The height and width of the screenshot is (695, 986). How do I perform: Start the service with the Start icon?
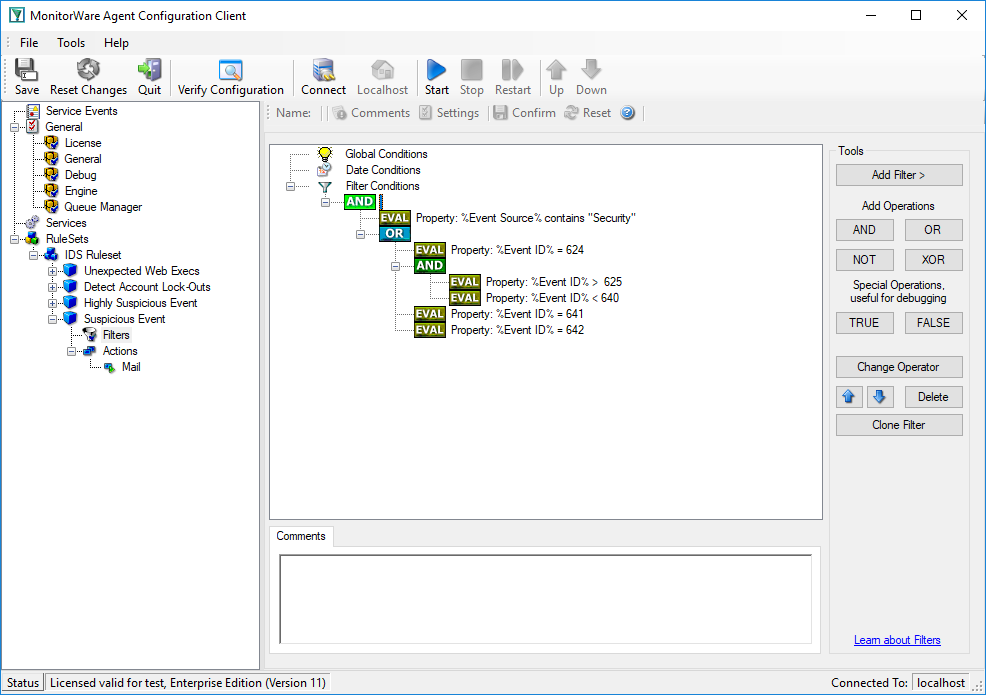[436, 77]
